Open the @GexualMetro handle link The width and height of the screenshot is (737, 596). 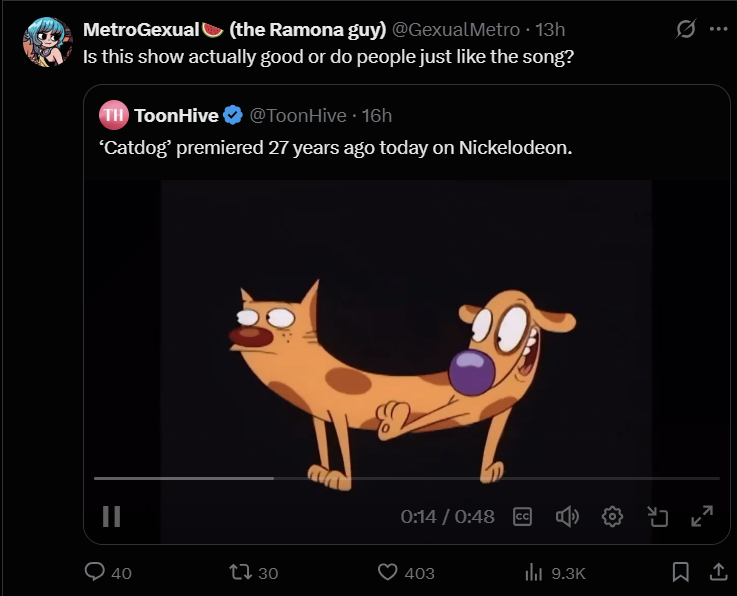click(449, 29)
